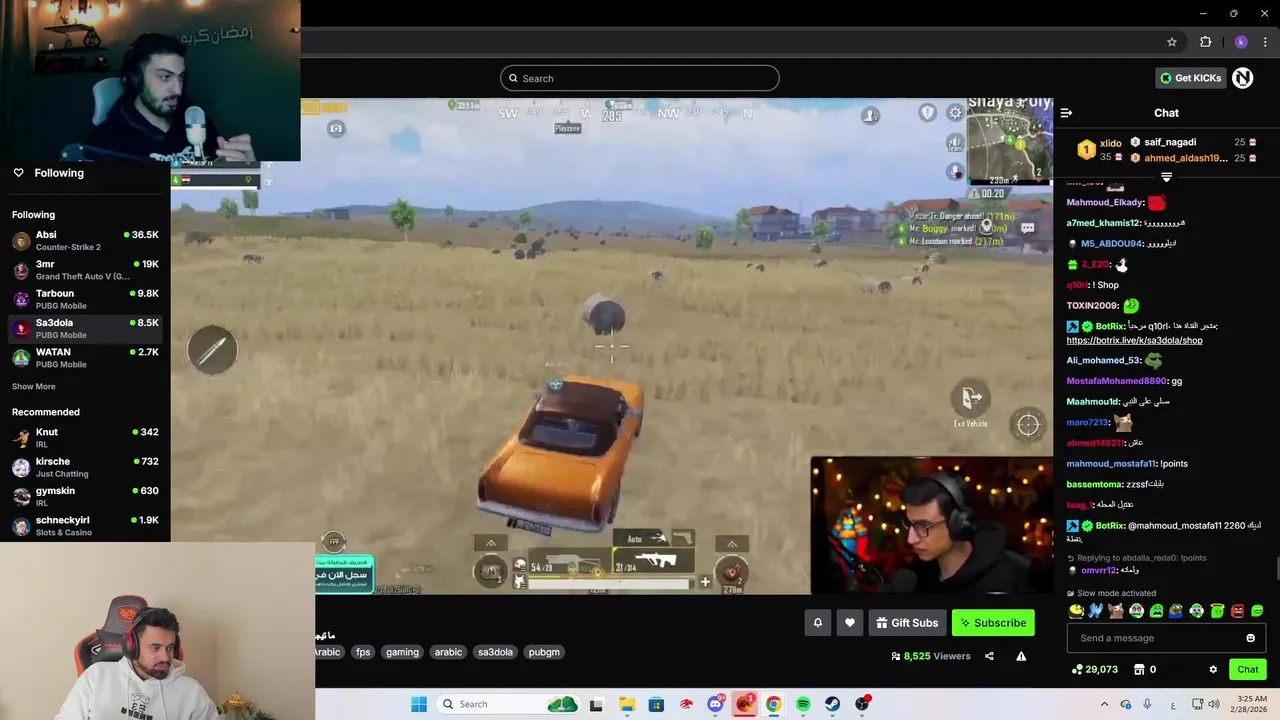Open the 3mr channel in Following
The width and height of the screenshot is (1280, 720).
(x=85, y=270)
